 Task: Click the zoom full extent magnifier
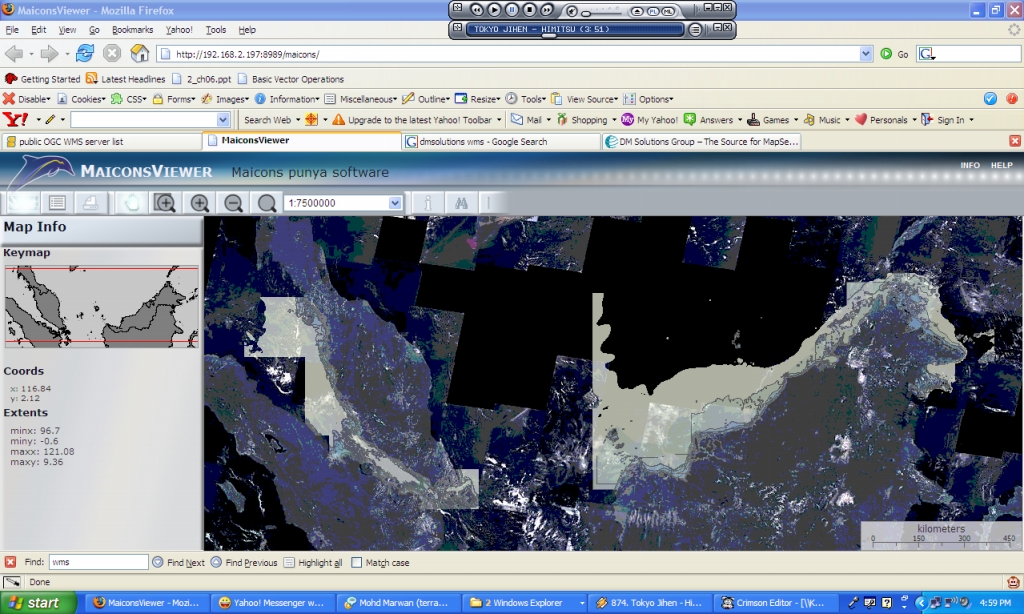tap(266, 203)
